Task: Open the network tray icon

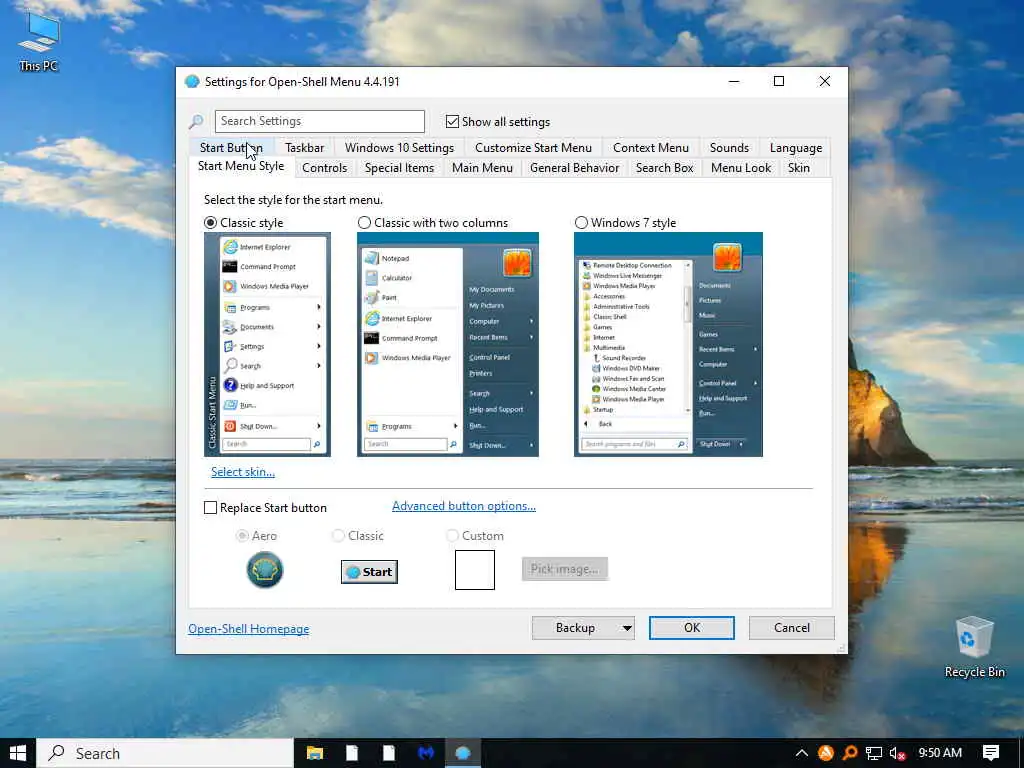Action: [x=874, y=754]
